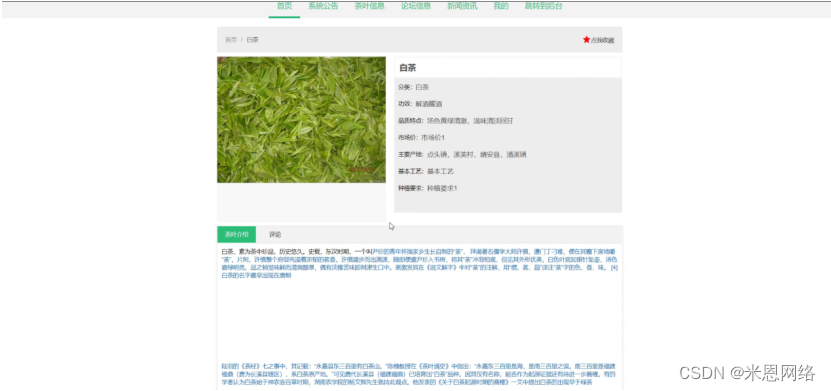Click the paragraph starting 陆羽的《茶经》
The image size is (831, 391).
point(419,374)
